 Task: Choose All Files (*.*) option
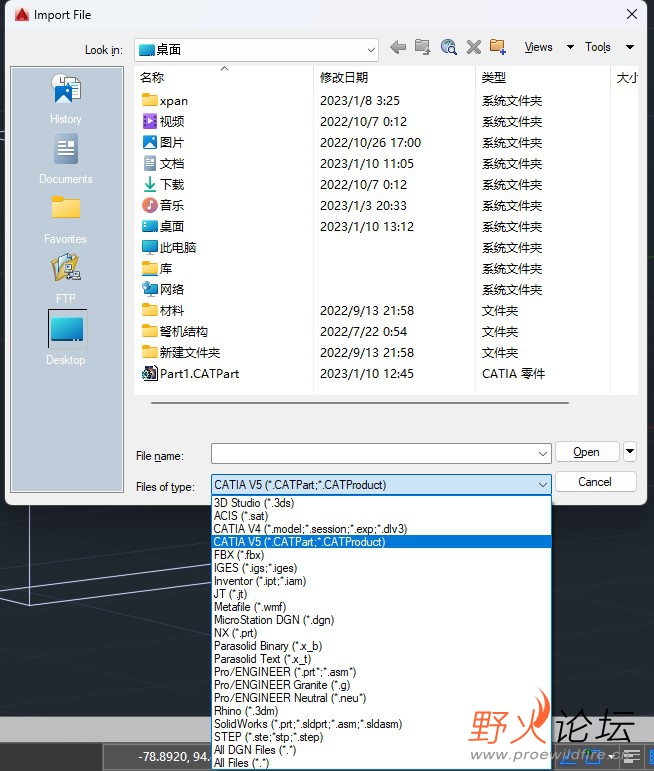[381, 763]
